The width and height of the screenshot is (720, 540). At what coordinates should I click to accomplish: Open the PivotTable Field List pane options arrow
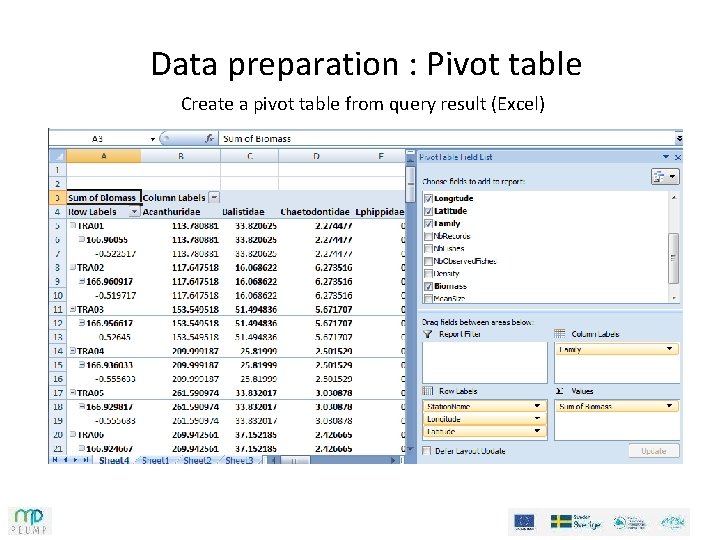(x=666, y=157)
